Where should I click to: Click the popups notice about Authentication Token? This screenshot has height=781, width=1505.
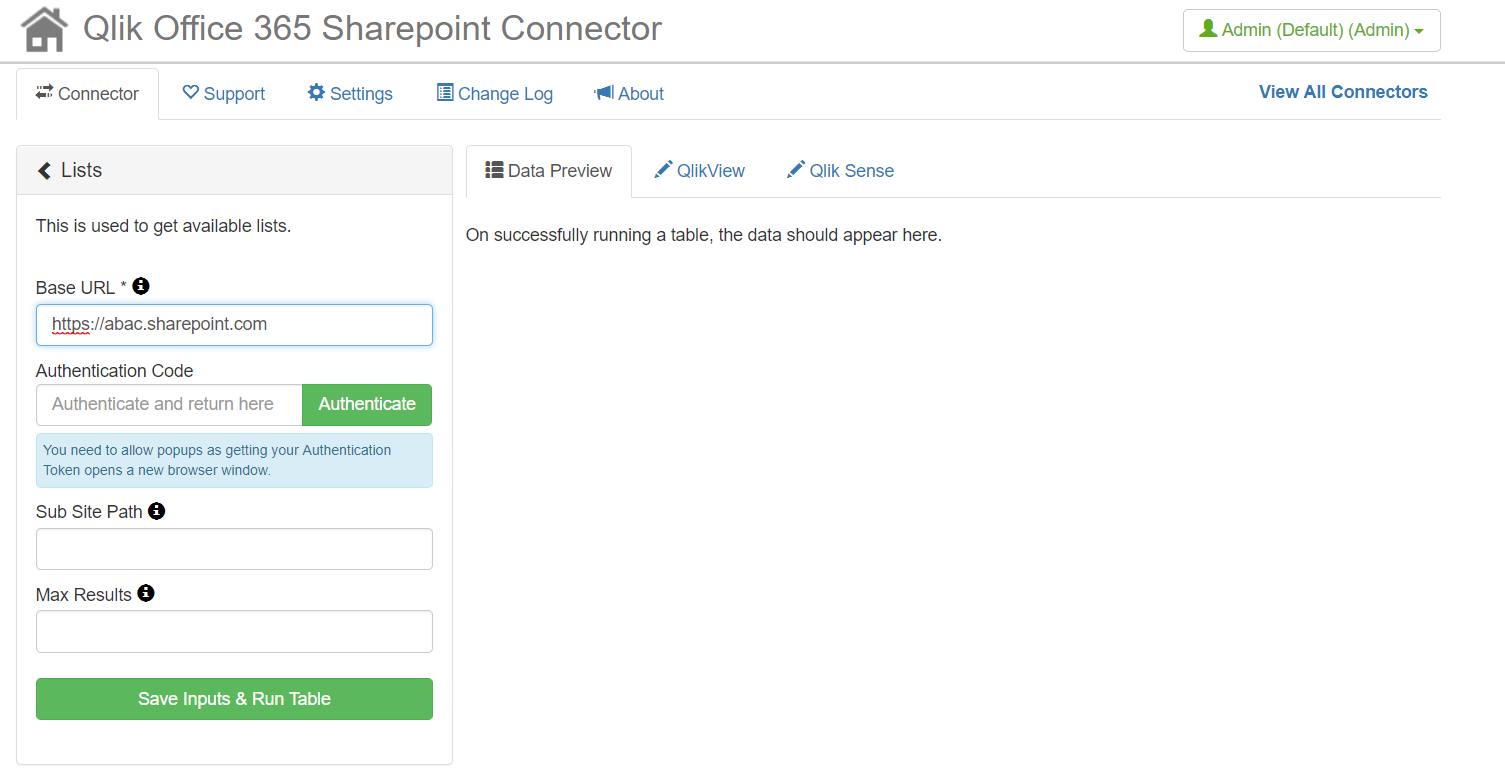coord(234,460)
